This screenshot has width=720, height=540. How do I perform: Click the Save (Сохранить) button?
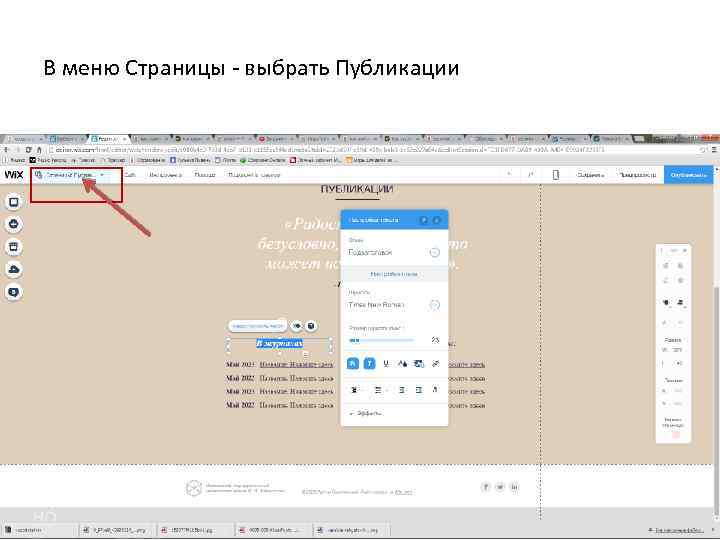591,175
